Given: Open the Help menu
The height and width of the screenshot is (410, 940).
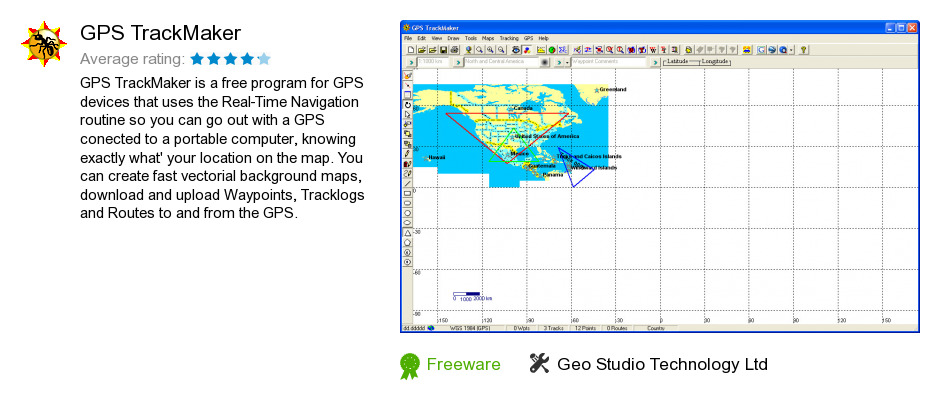Looking at the screenshot, I should pos(544,38).
